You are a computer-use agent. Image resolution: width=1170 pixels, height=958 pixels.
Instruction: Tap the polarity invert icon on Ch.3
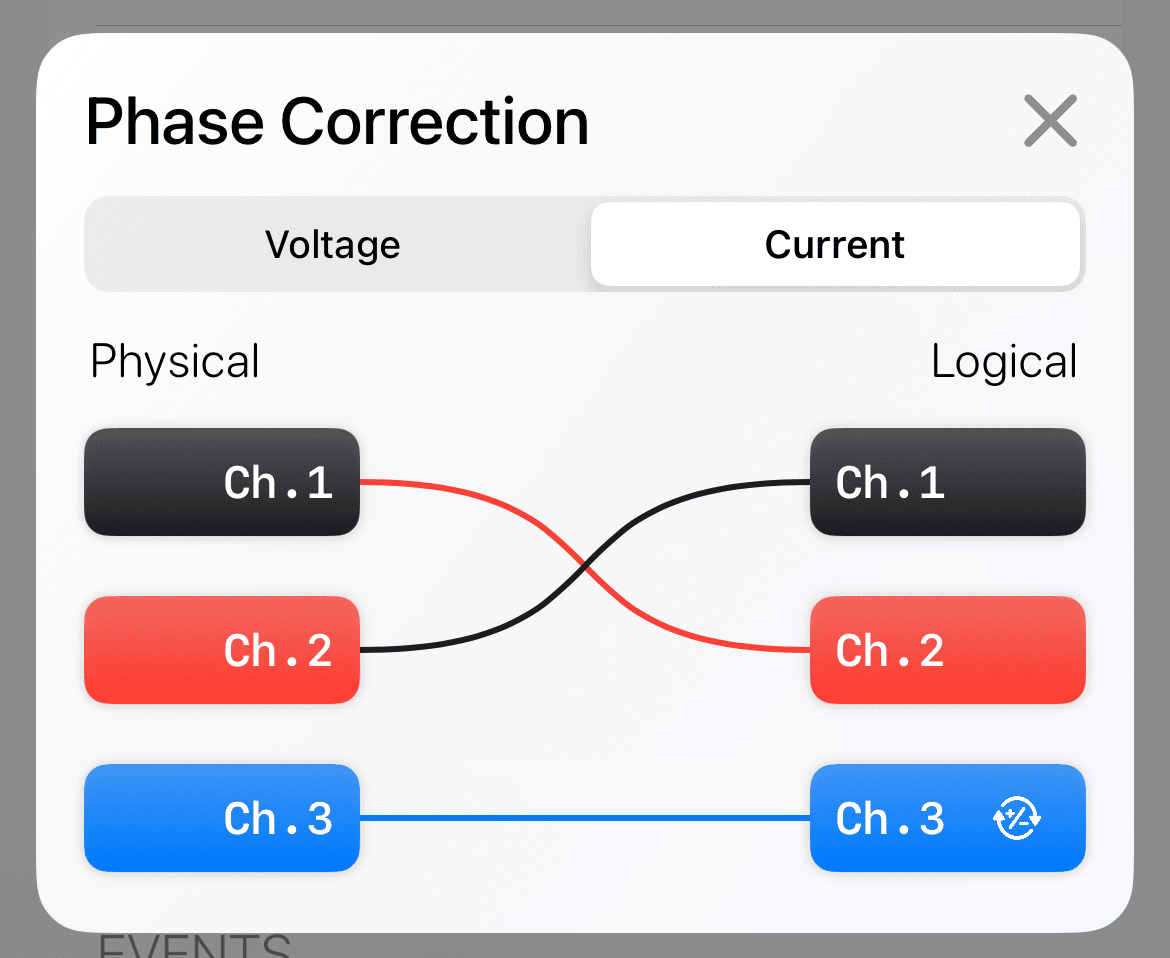point(1017,819)
